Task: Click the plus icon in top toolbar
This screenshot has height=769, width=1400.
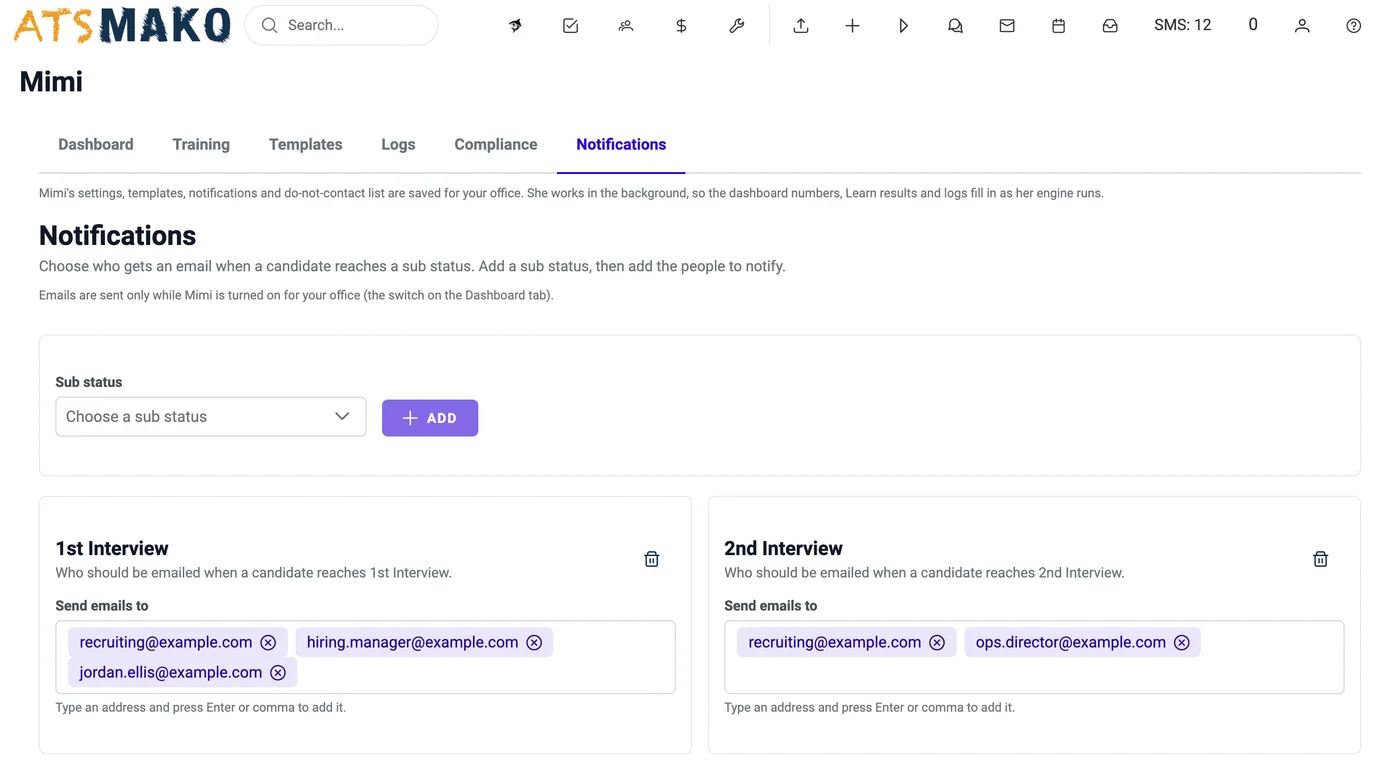Action: pos(852,26)
